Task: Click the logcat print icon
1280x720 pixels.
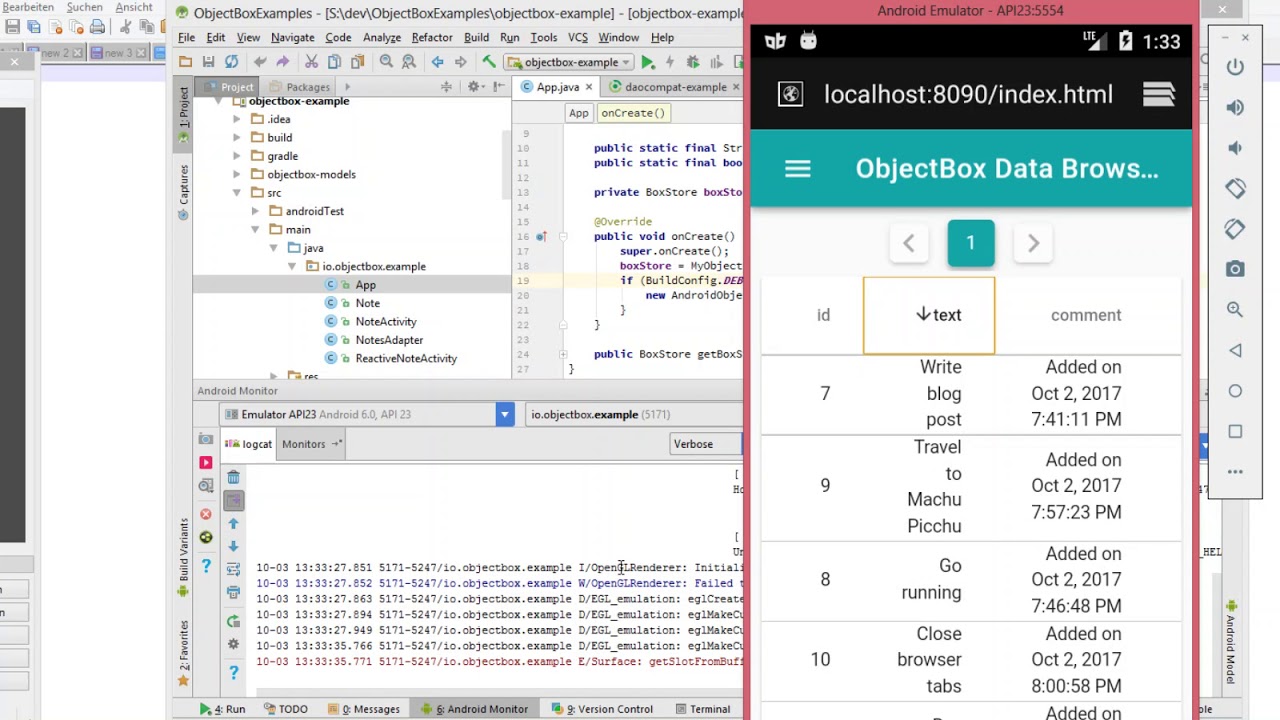Action: (x=233, y=592)
